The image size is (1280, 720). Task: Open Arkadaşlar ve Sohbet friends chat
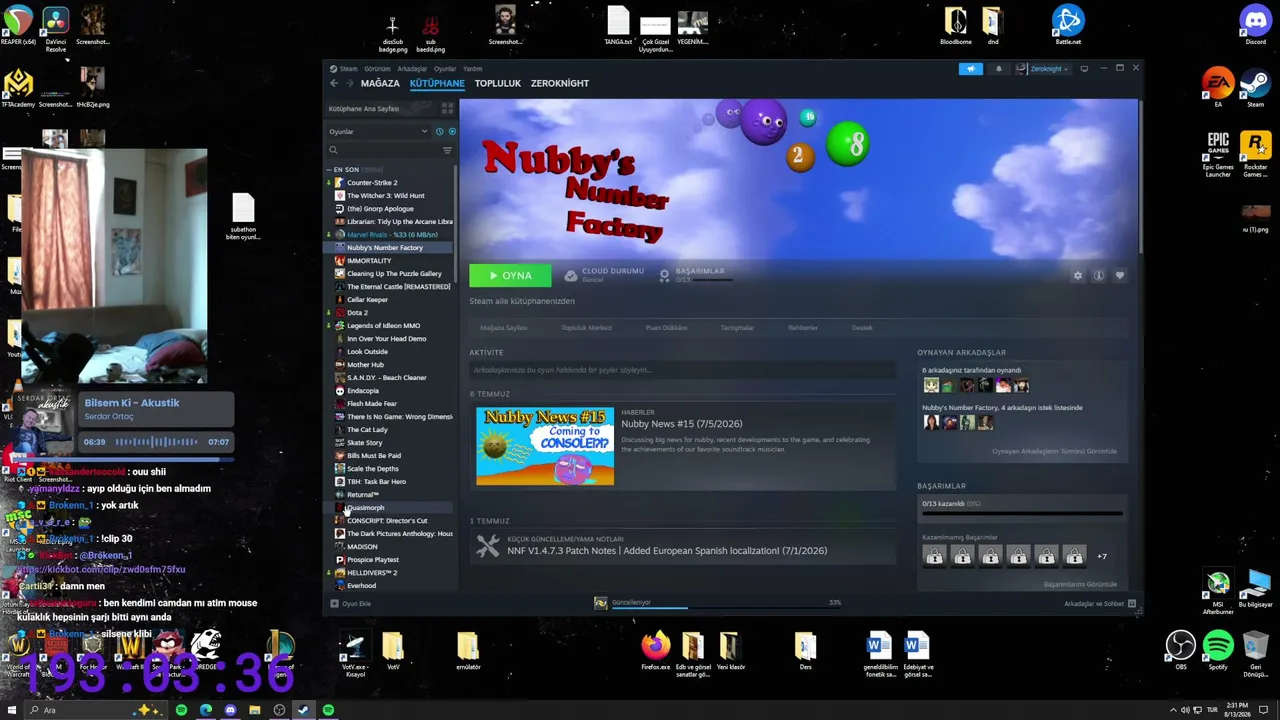1100,604
